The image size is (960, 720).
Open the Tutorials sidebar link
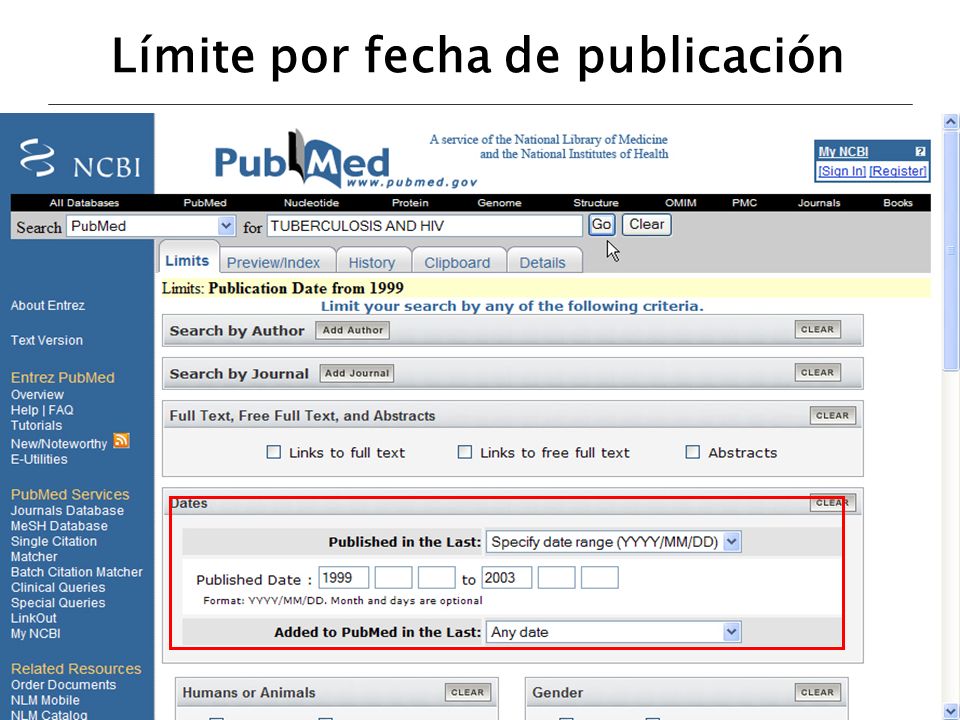pos(36,426)
